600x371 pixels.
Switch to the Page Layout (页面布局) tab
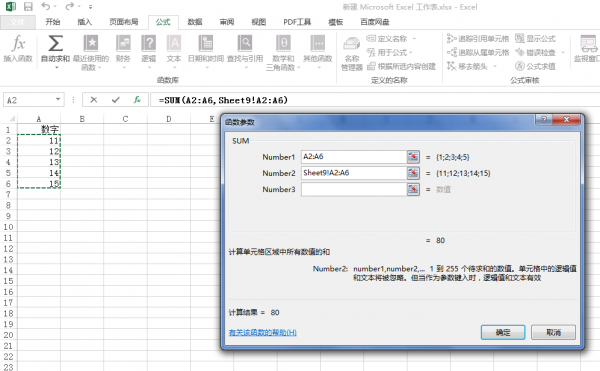pos(123,22)
